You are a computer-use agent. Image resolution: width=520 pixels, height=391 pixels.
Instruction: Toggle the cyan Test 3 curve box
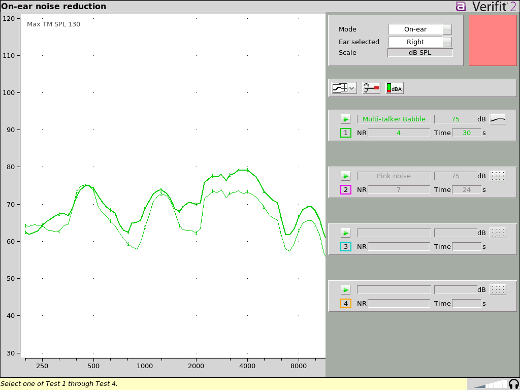[346, 247]
